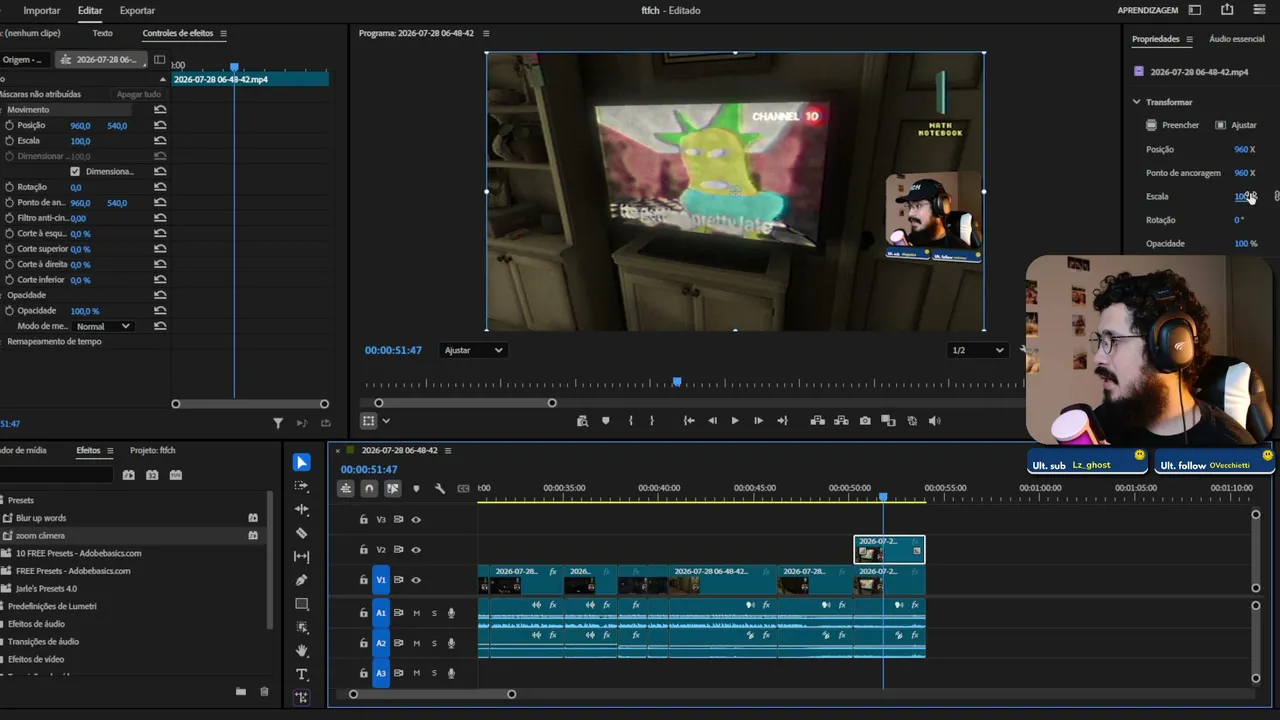Open the timeline sequence panel menu
Image resolution: width=1280 pixels, height=720 pixels.
[x=448, y=451]
